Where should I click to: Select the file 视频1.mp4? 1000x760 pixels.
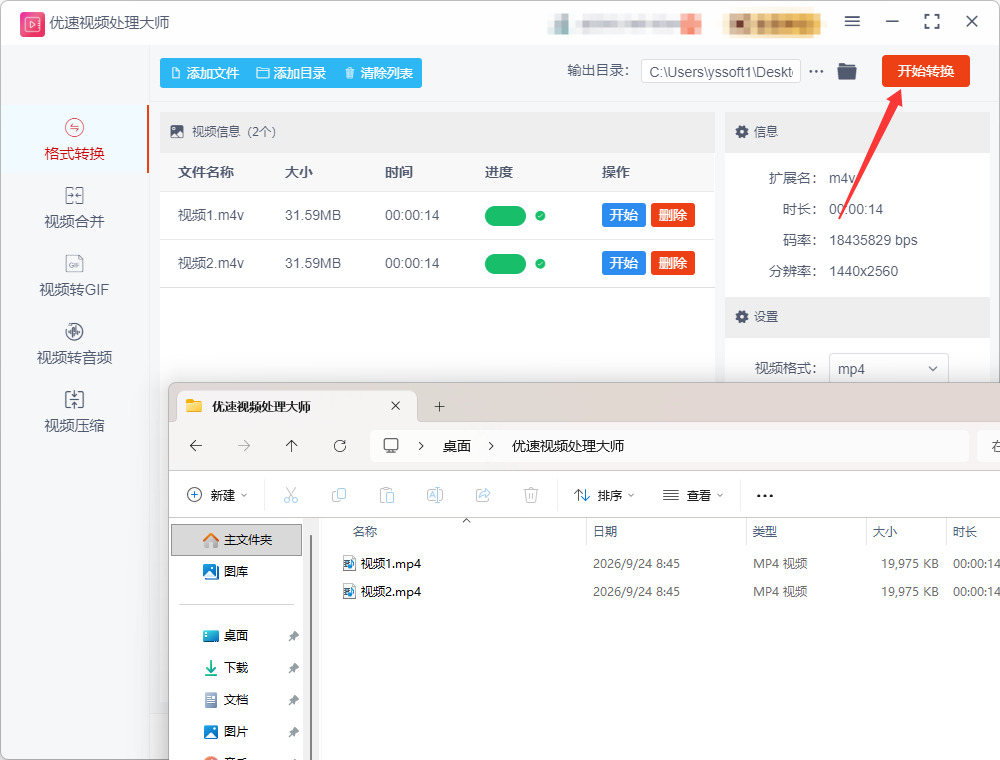click(390, 564)
